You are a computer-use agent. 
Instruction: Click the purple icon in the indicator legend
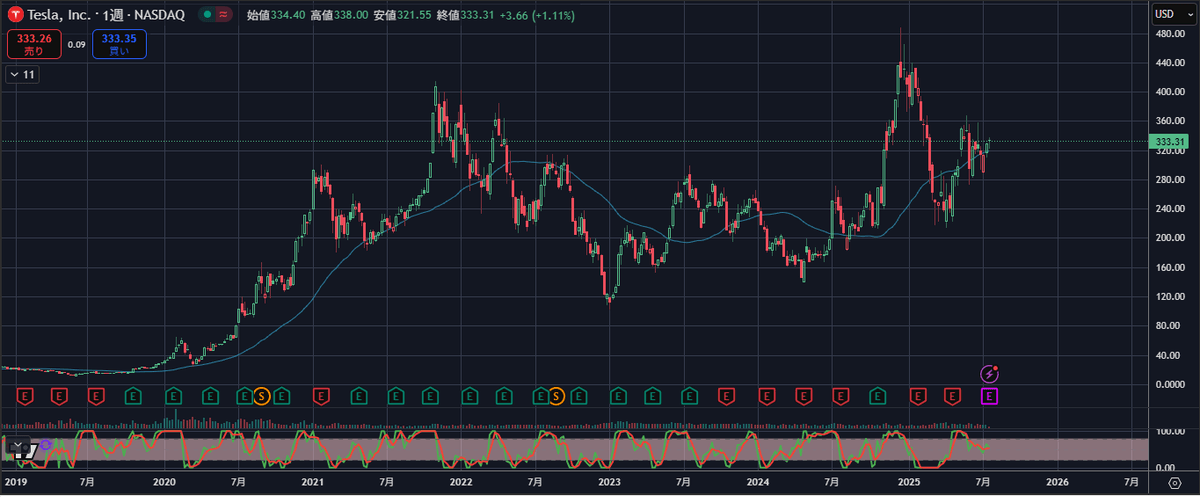tap(46, 443)
